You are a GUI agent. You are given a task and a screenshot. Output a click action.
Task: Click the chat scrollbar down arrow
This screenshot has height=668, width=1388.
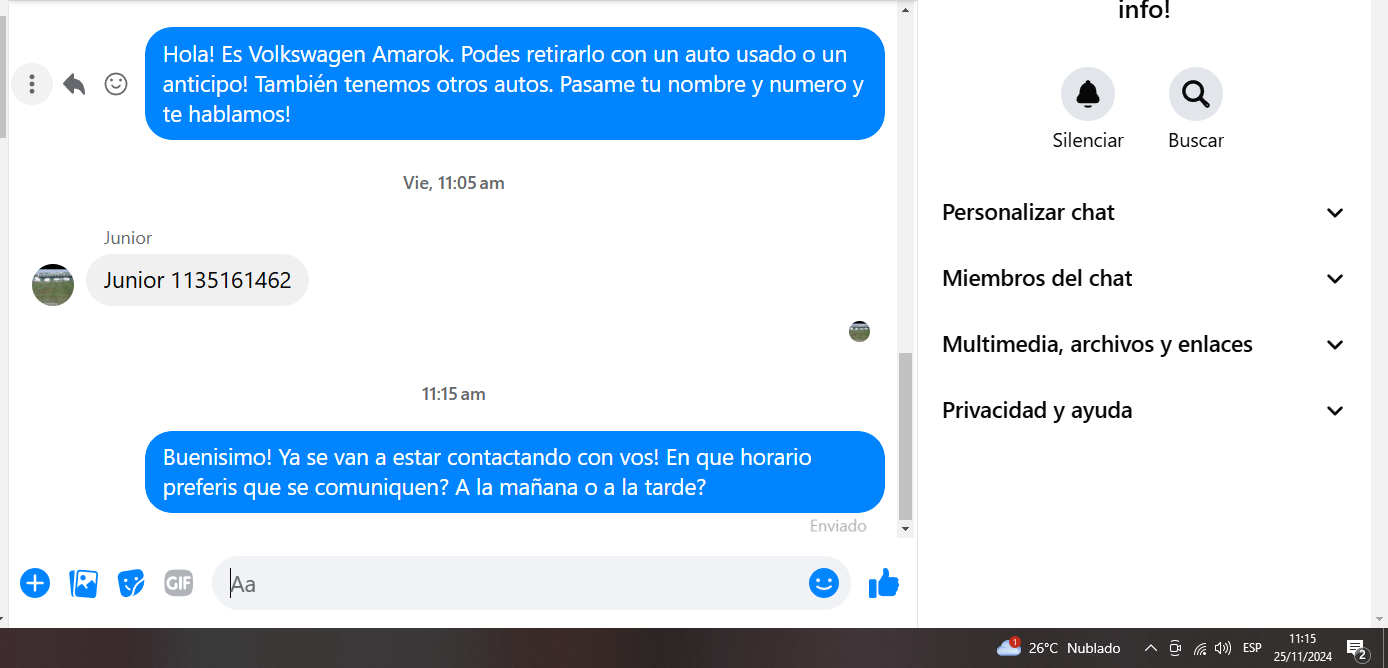coord(905,528)
